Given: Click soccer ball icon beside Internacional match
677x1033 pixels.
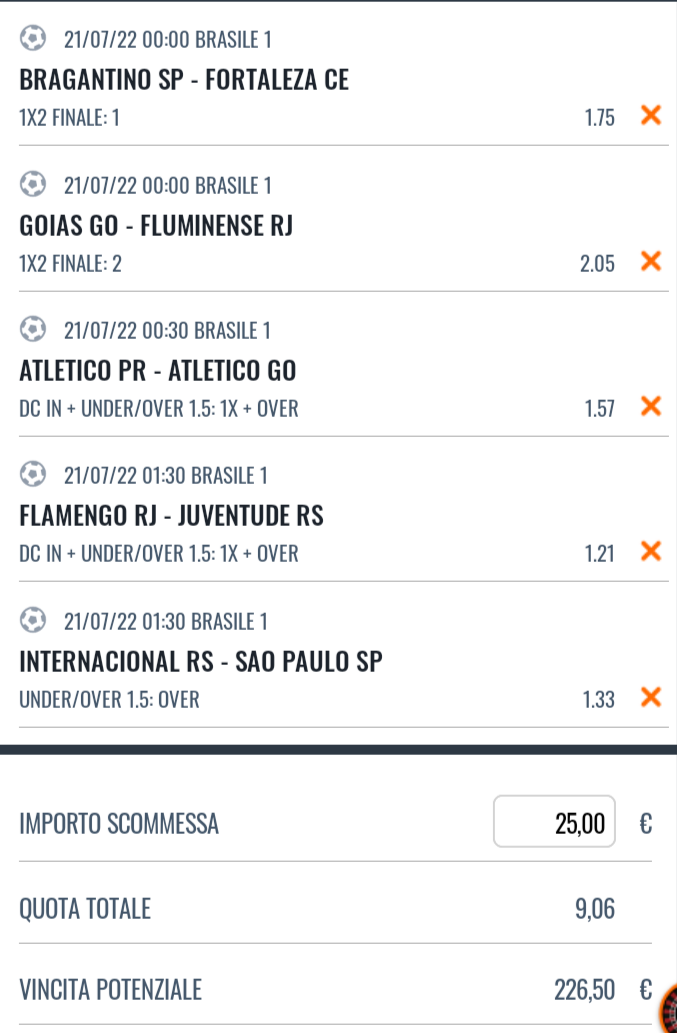Looking at the screenshot, I should (x=33, y=620).
